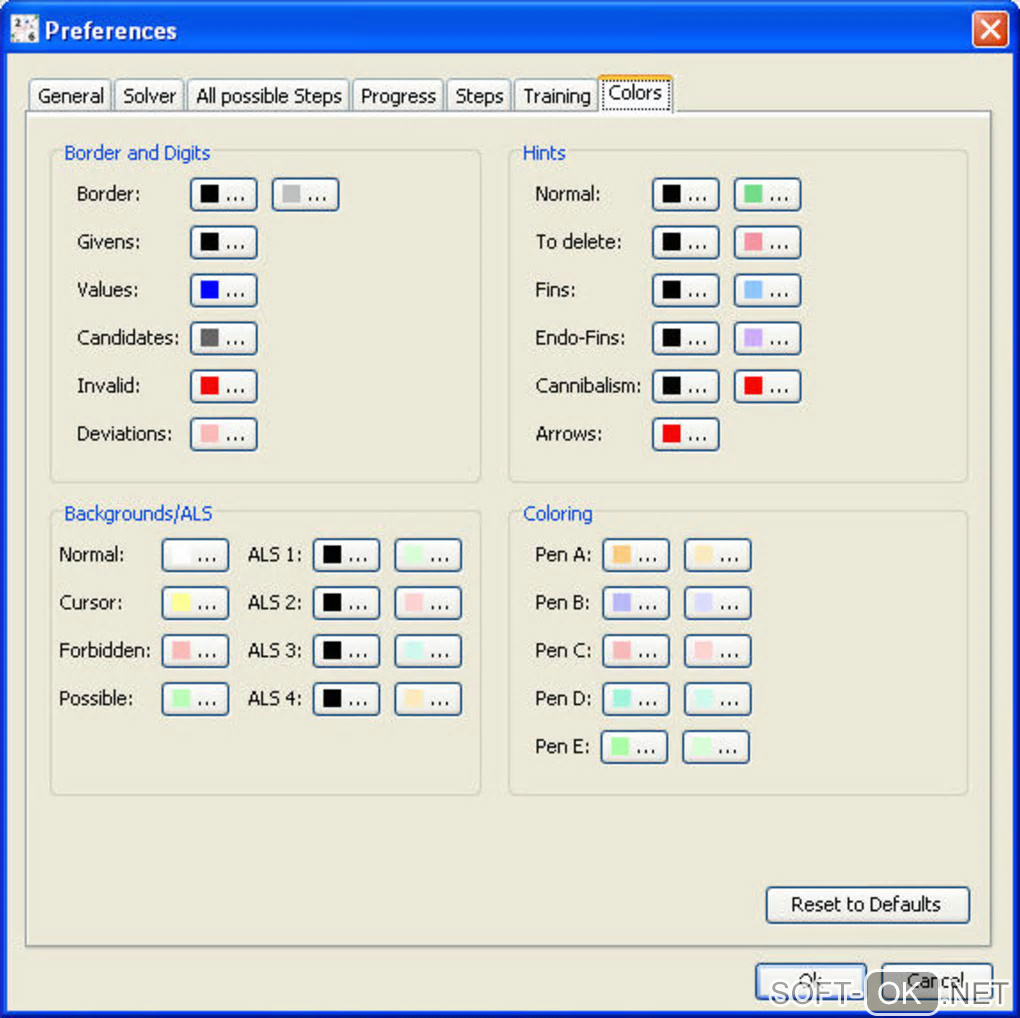Change Pen C pink color

(636, 651)
